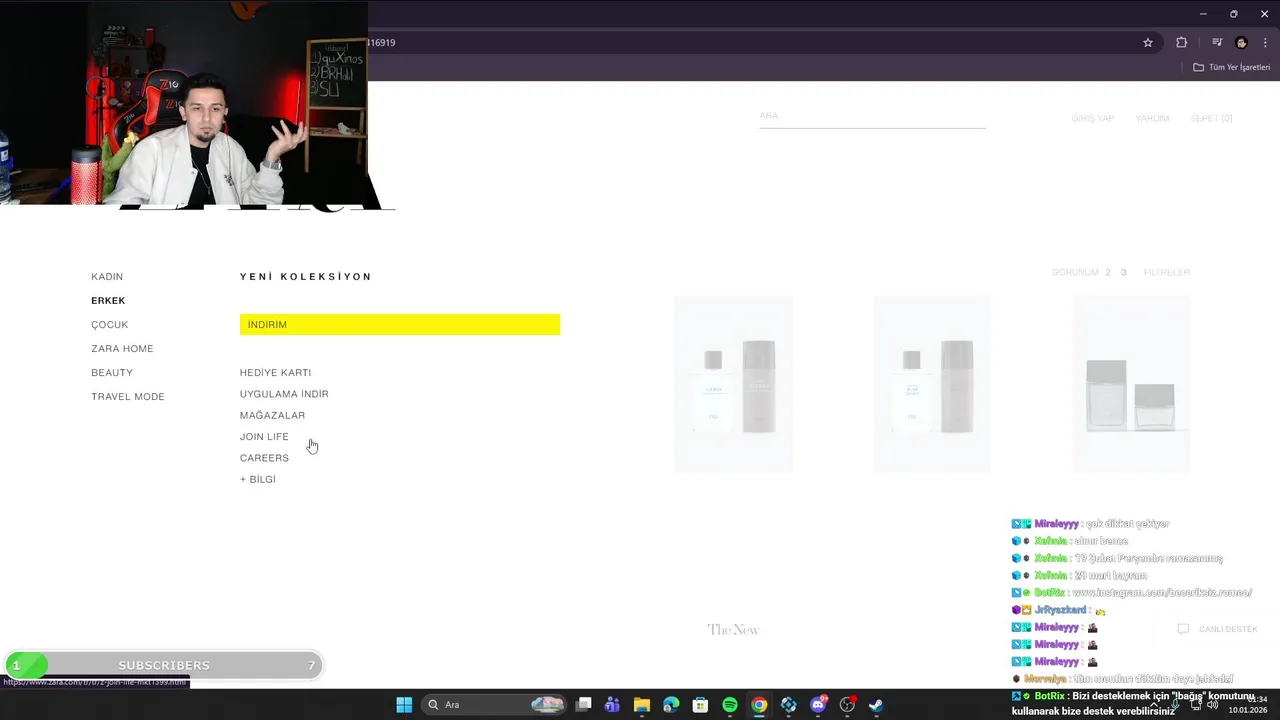The width and height of the screenshot is (1280, 720).
Task: Open the third square-bottle product thumbnail
Action: coord(1131,384)
